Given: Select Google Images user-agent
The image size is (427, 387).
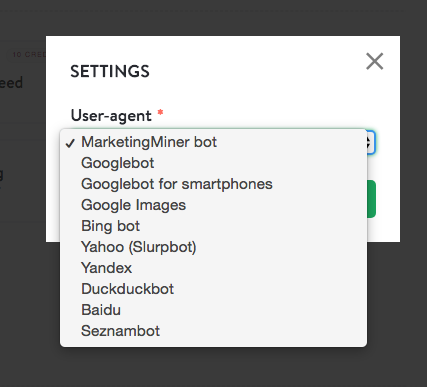Looking at the screenshot, I should pyautogui.click(x=213, y=205).
